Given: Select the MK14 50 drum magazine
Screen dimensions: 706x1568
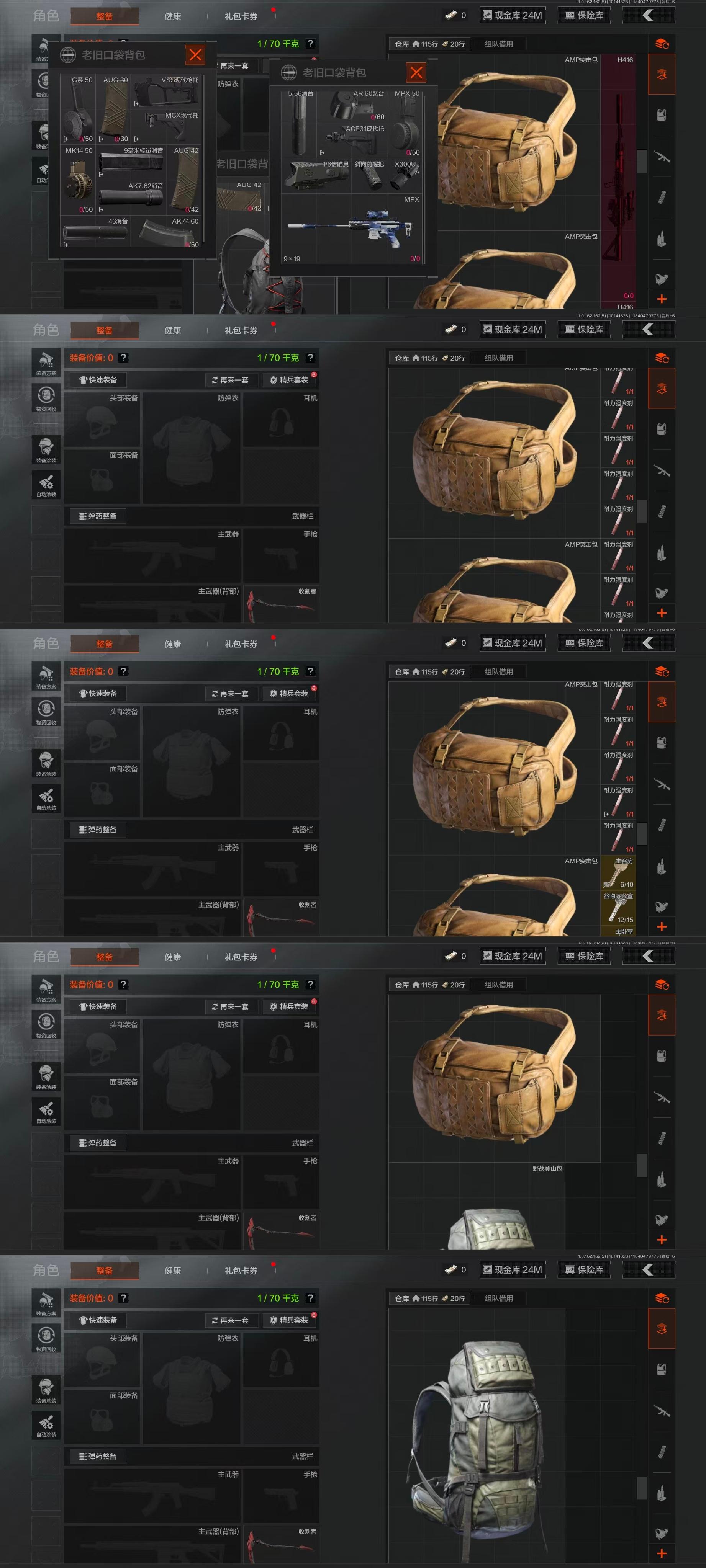Looking at the screenshot, I should coord(78,180).
